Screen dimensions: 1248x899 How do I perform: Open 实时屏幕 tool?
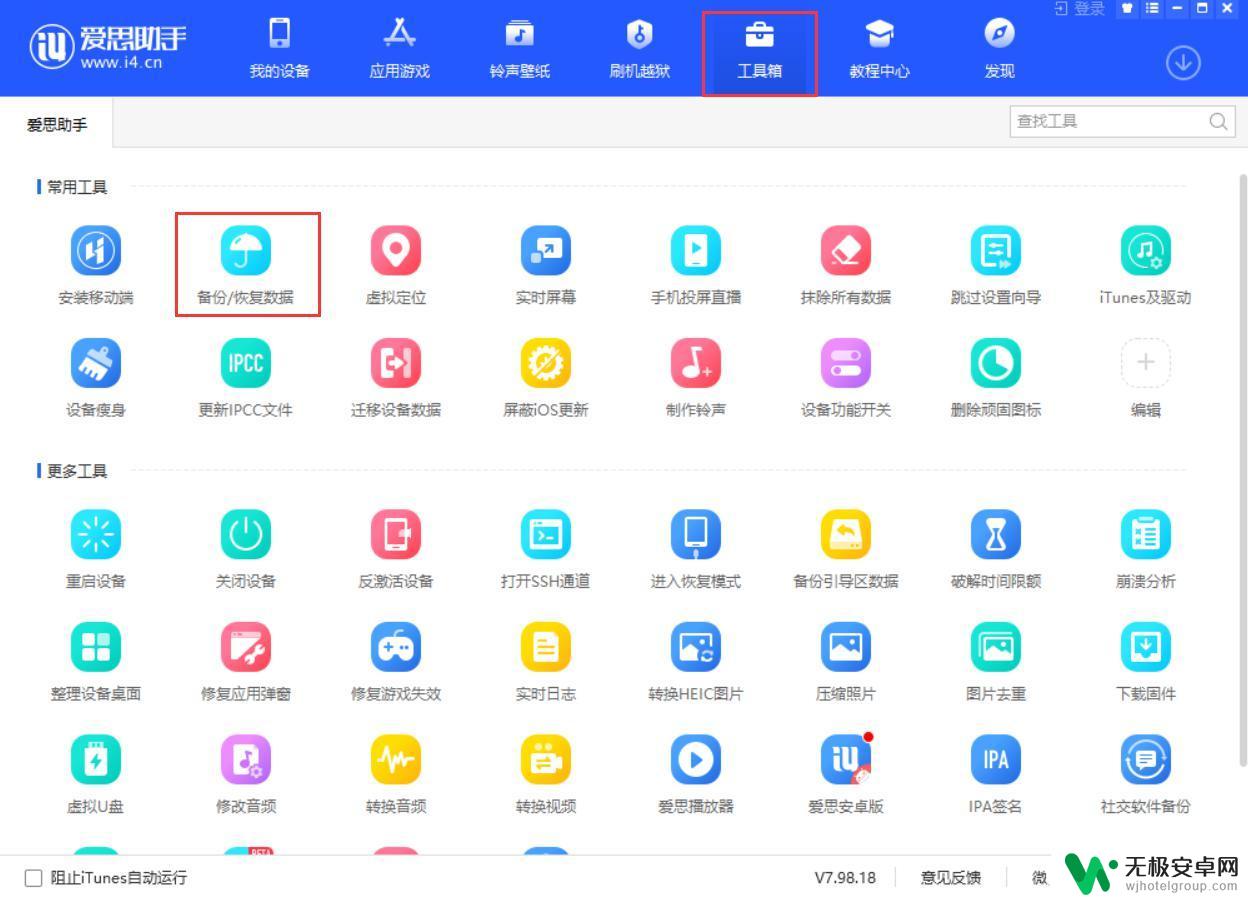pyautogui.click(x=546, y=250)
